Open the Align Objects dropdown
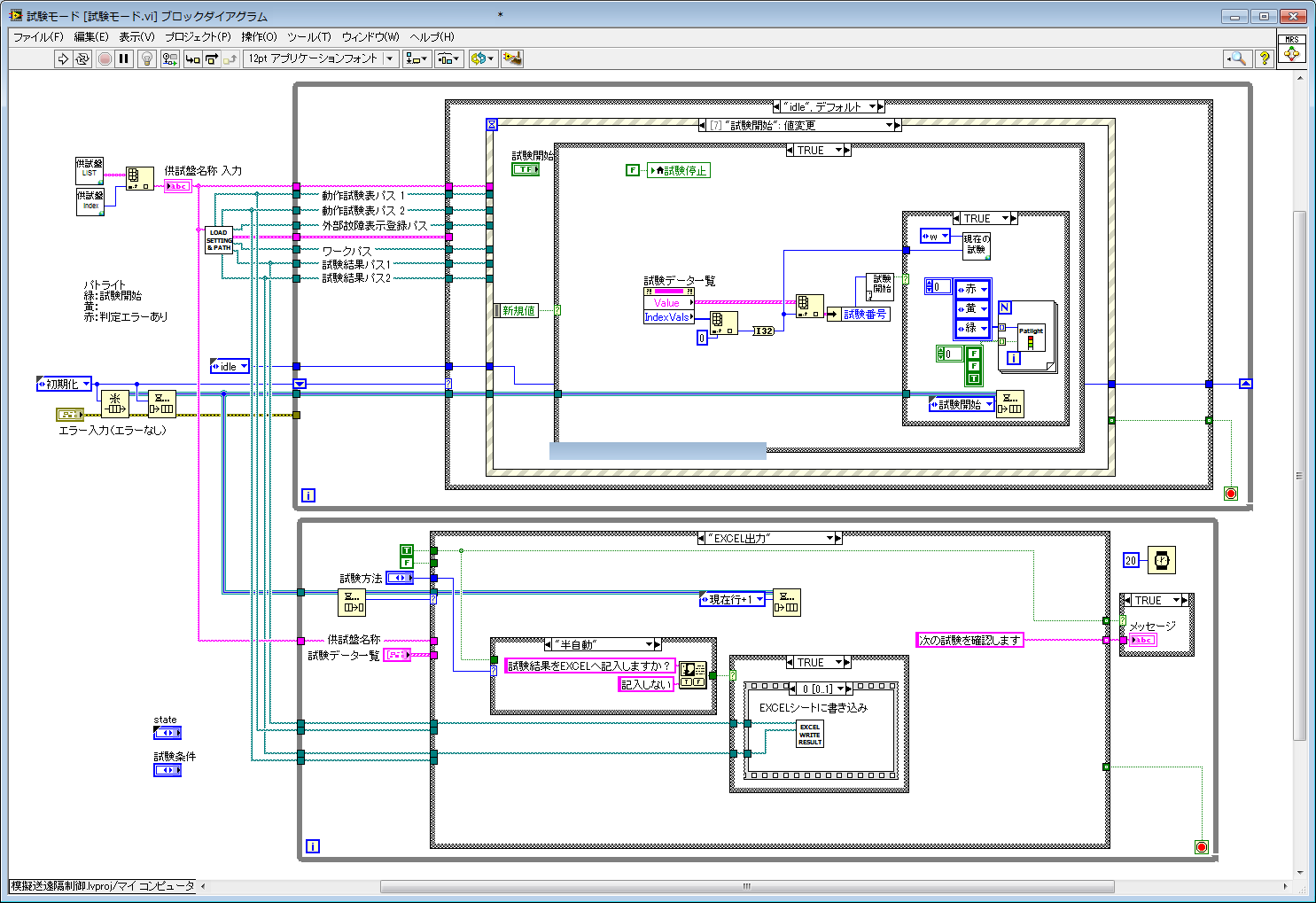Image resolution: width=1316 pixels, height=903 pixels. pos(416,58)
